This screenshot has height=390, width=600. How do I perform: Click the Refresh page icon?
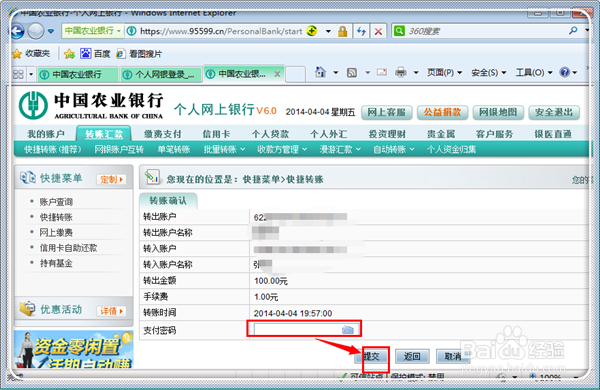tap(361, 31)
